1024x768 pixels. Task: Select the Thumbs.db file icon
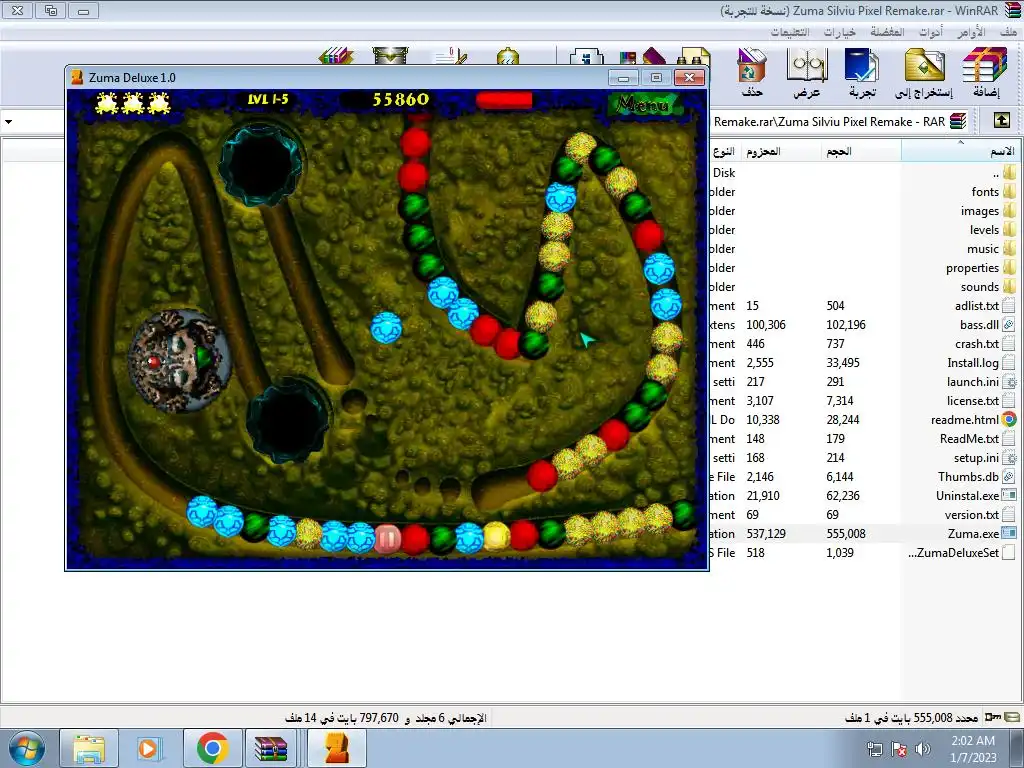point(1010,476)
